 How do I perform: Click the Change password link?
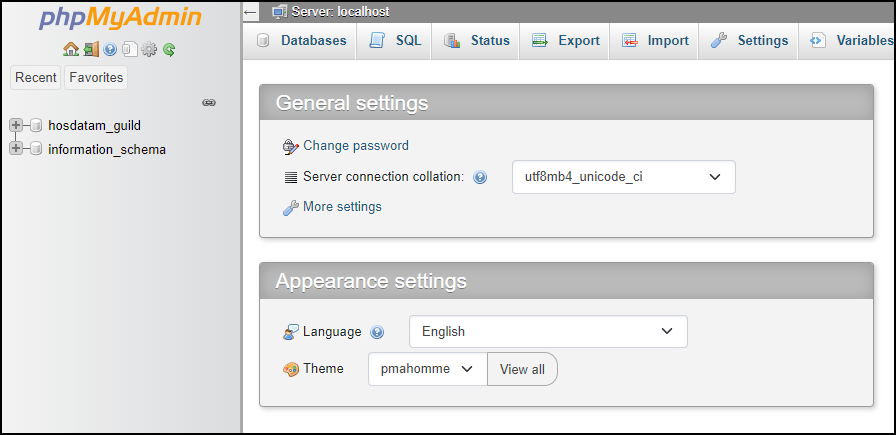[x=355, y=146]
